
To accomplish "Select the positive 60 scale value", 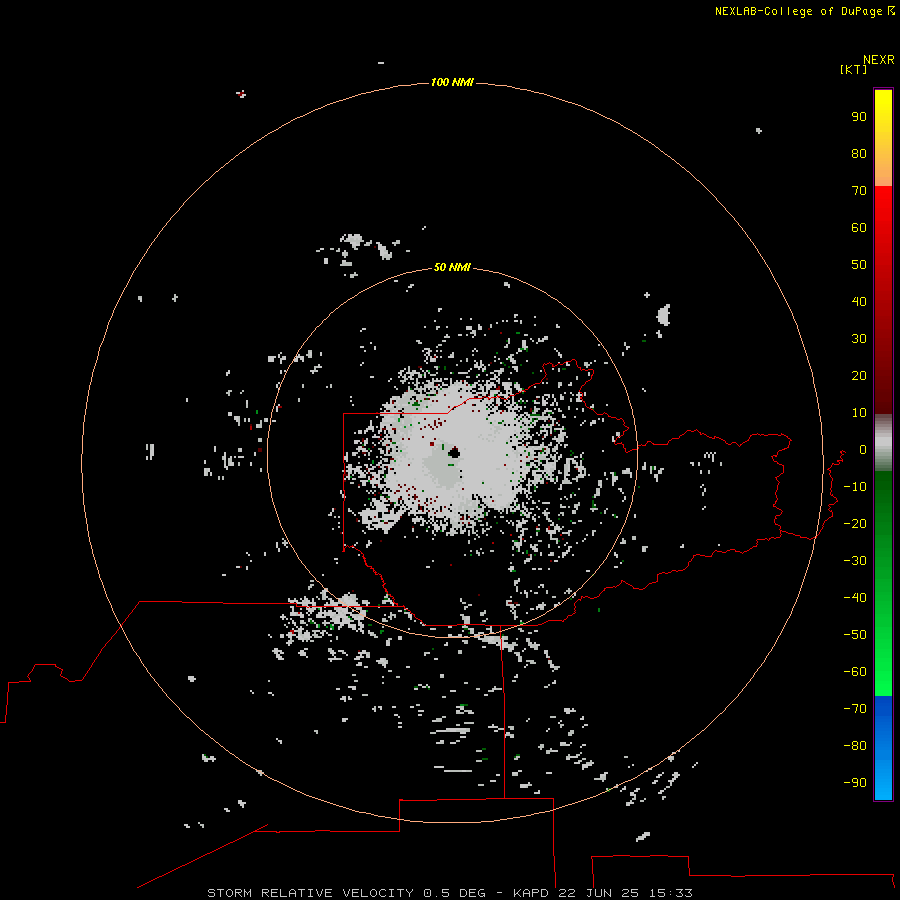I will (x=859, y=227).
